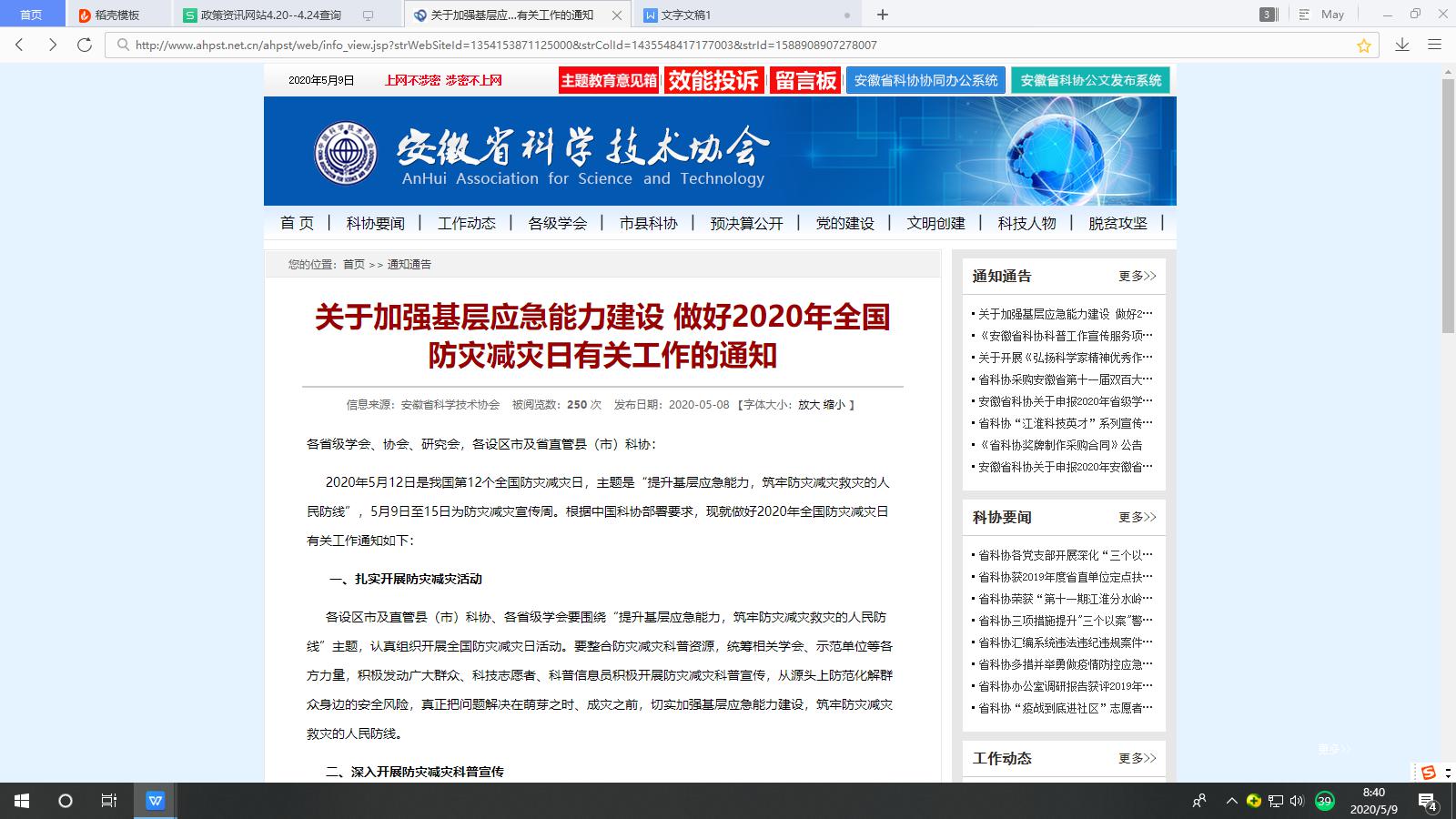Open the 脱贫攻坚 nav item
This screenshot has width=1456, height=819.
click(x=1117, y=223)
